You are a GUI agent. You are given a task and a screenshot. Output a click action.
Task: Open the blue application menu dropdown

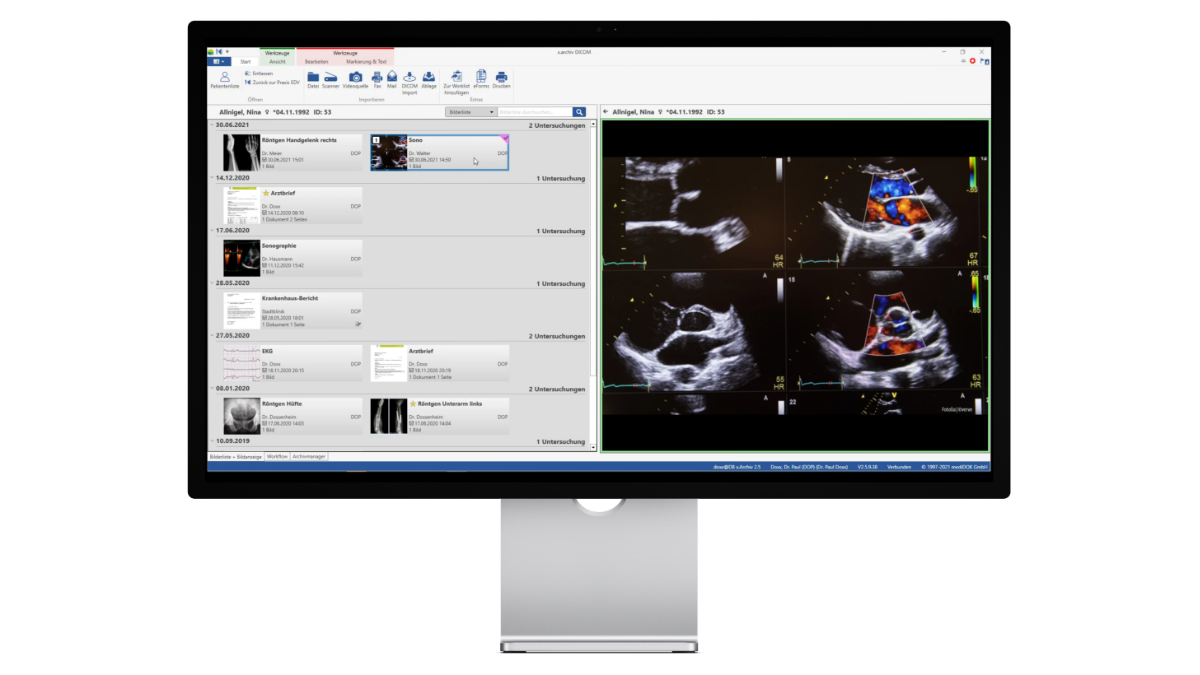[x=218, y=61]
